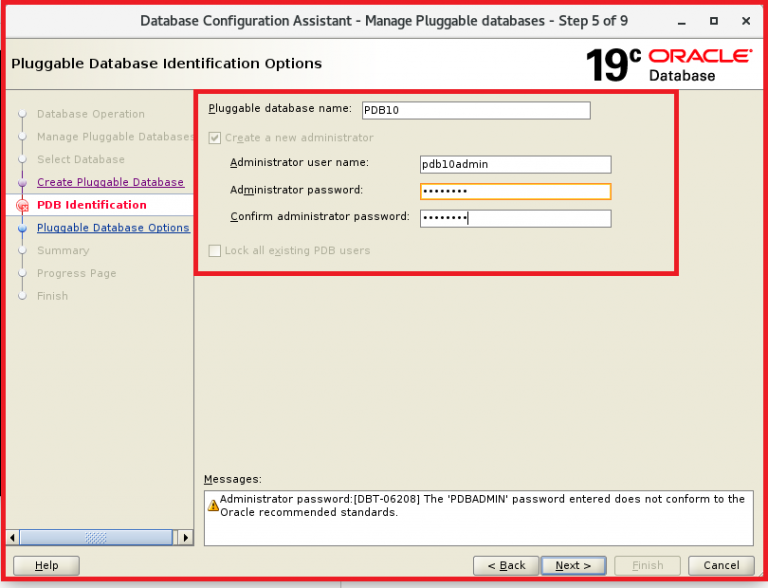Click the Finish step in sidebar

tap(52, 296)
